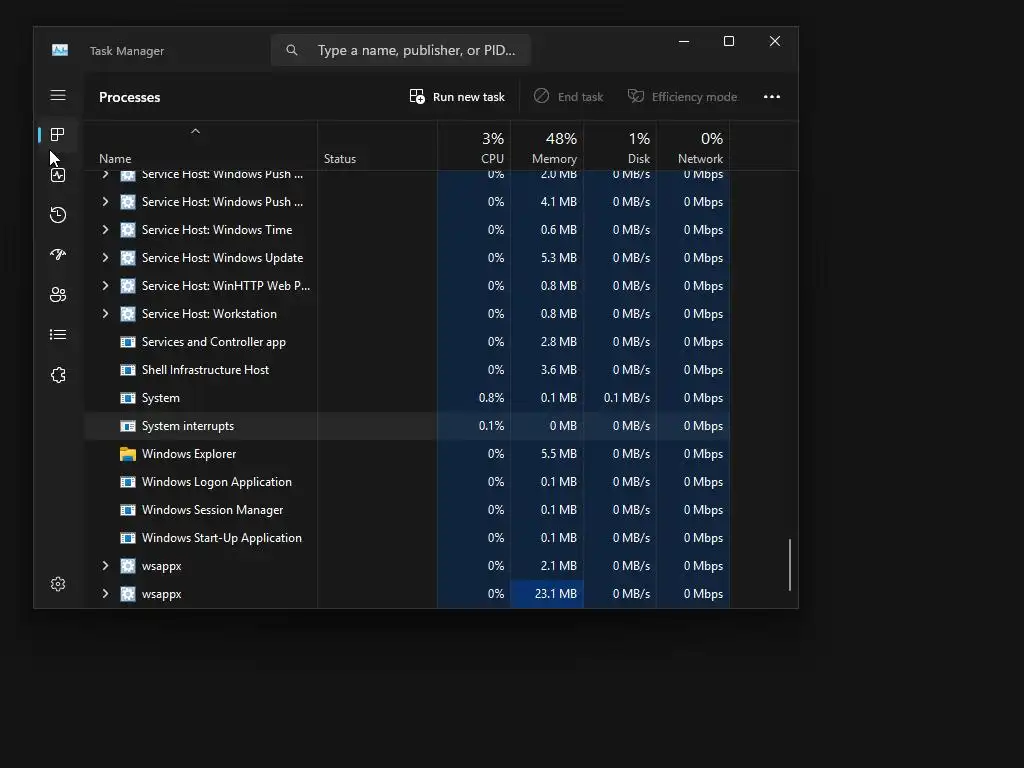1024x768 pixels.
Task: Sort by Memory column header
Action: pos(547,146)
